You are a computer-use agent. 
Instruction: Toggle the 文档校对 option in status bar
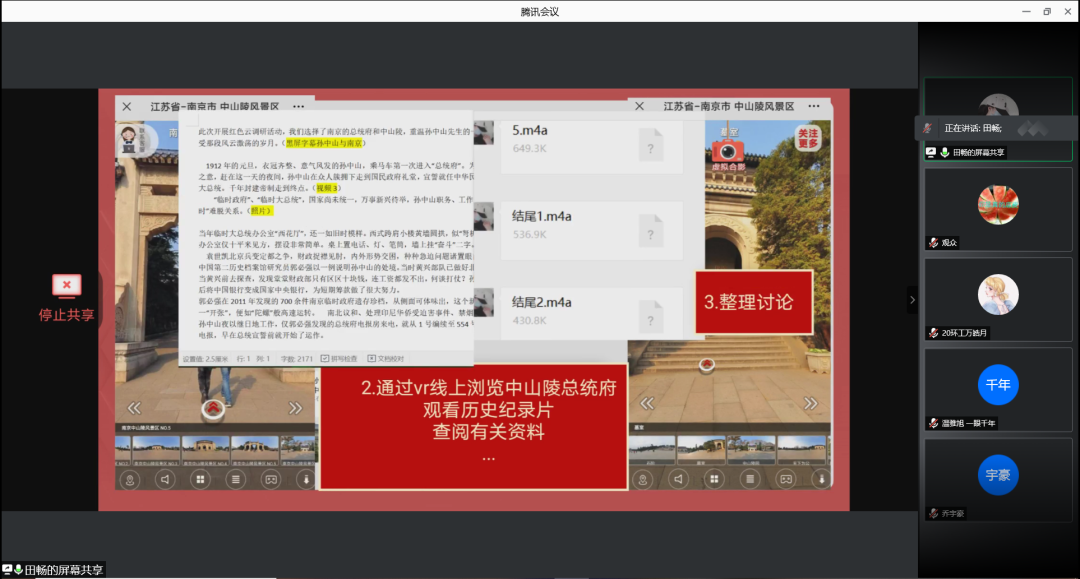[x=386, y=358]
